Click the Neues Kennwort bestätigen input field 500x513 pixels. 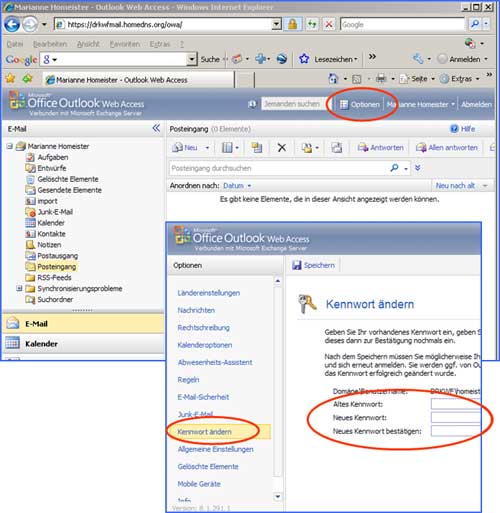pyautogui.click(x=455, y=431)
